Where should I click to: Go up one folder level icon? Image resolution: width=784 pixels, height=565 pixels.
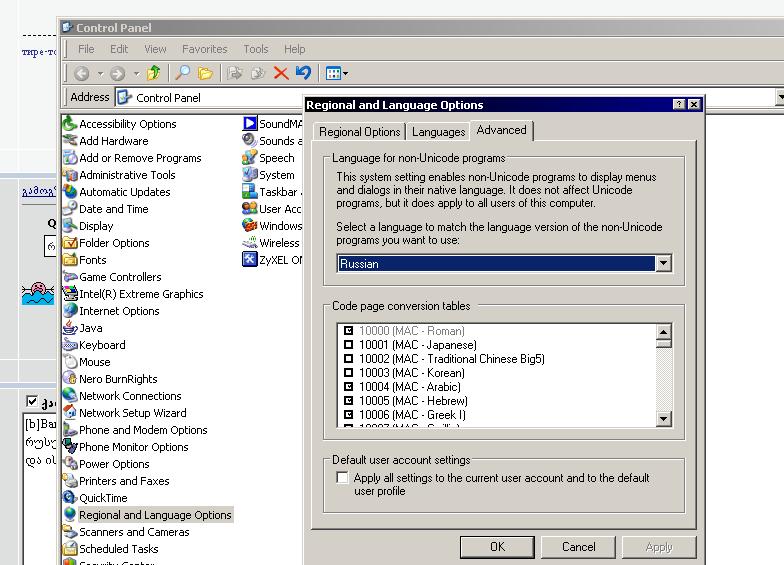click(154, 73)
